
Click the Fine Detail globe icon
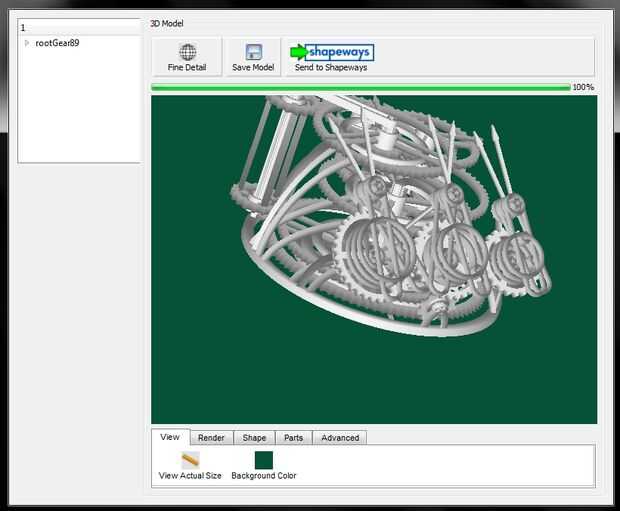pos(187,52)
